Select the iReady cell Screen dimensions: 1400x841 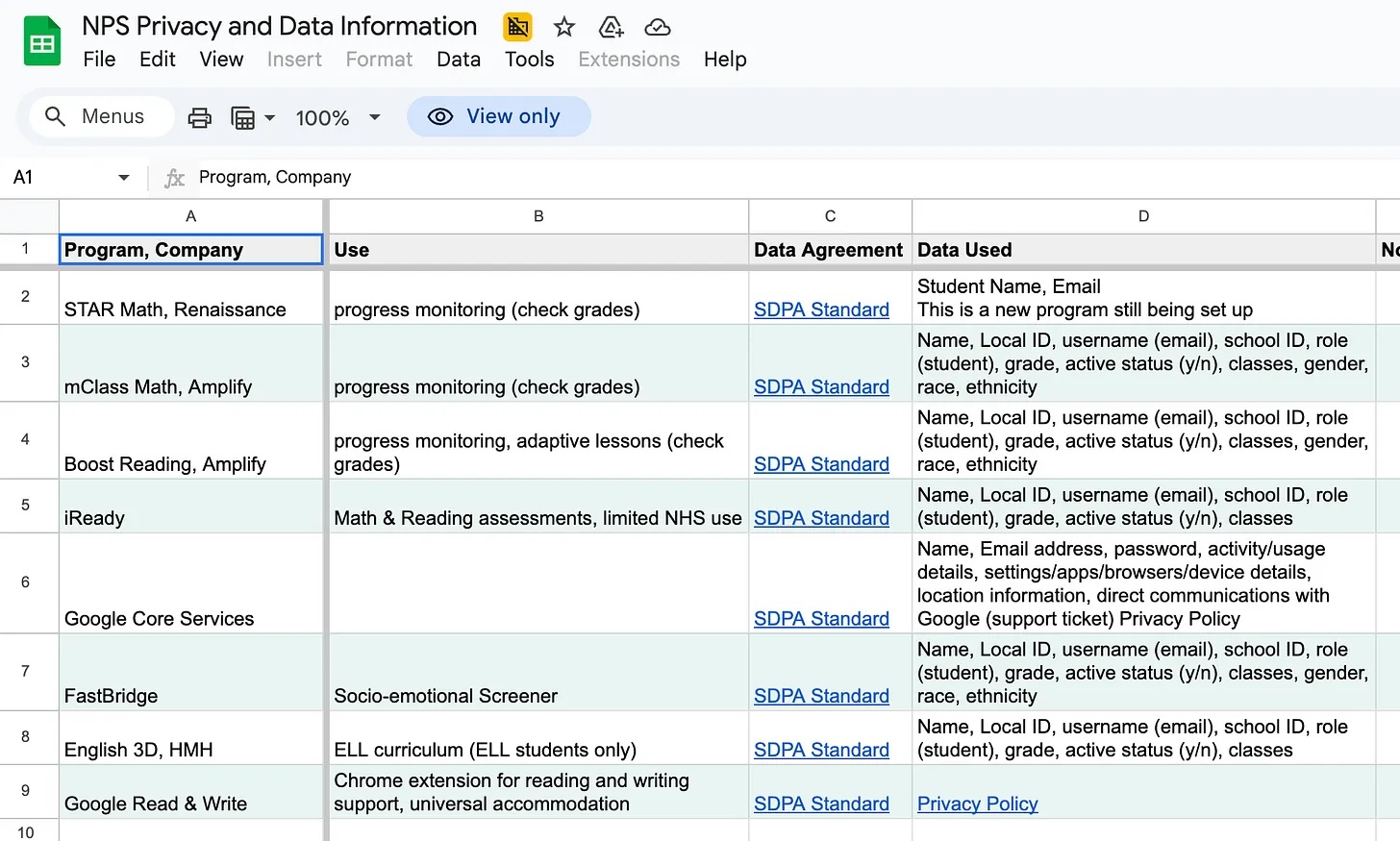click(x=191, y=507)
